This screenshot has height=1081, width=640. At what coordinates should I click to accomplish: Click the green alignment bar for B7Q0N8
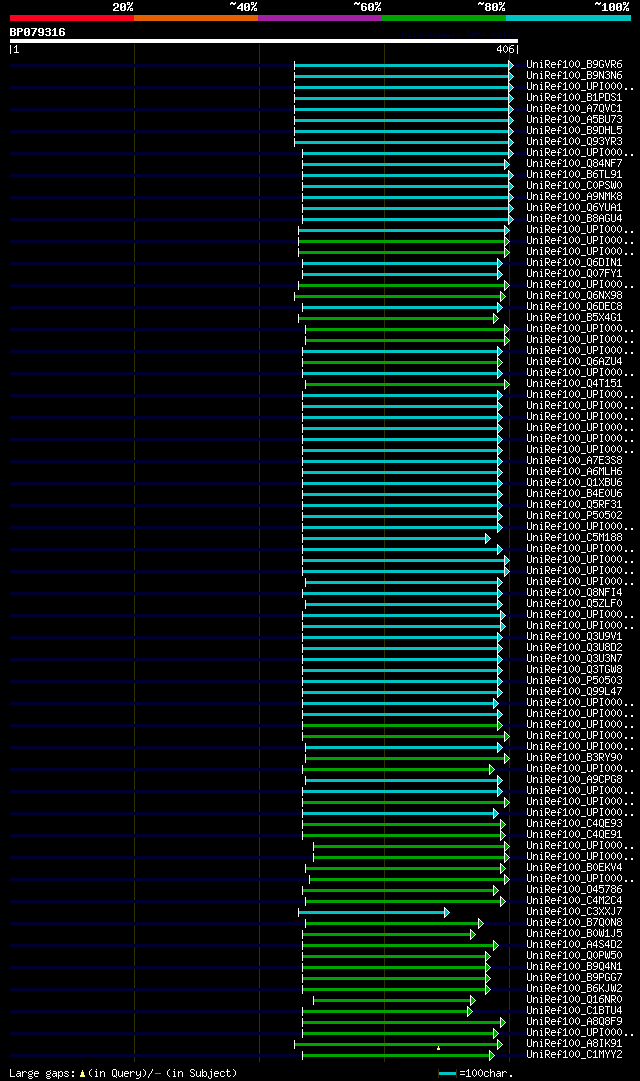coord(394,924)
